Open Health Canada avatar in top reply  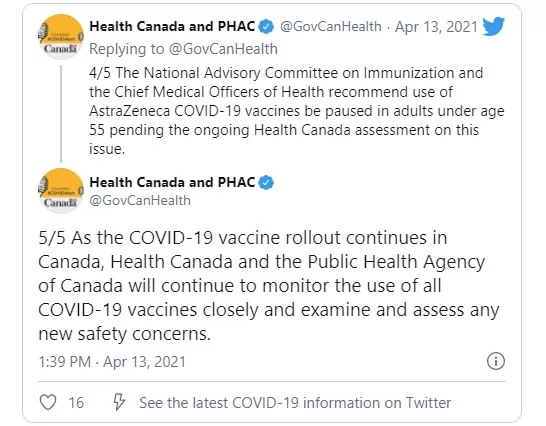[x=61, y=37]
